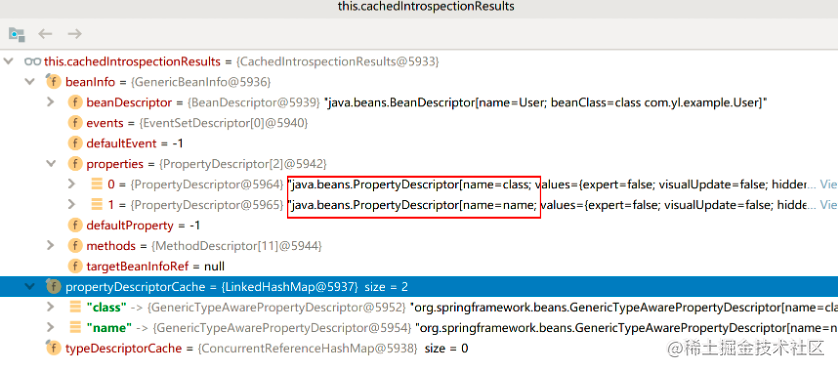838x371 pixels.
Task: Click the field icon beside events
Action: (75, 123)
